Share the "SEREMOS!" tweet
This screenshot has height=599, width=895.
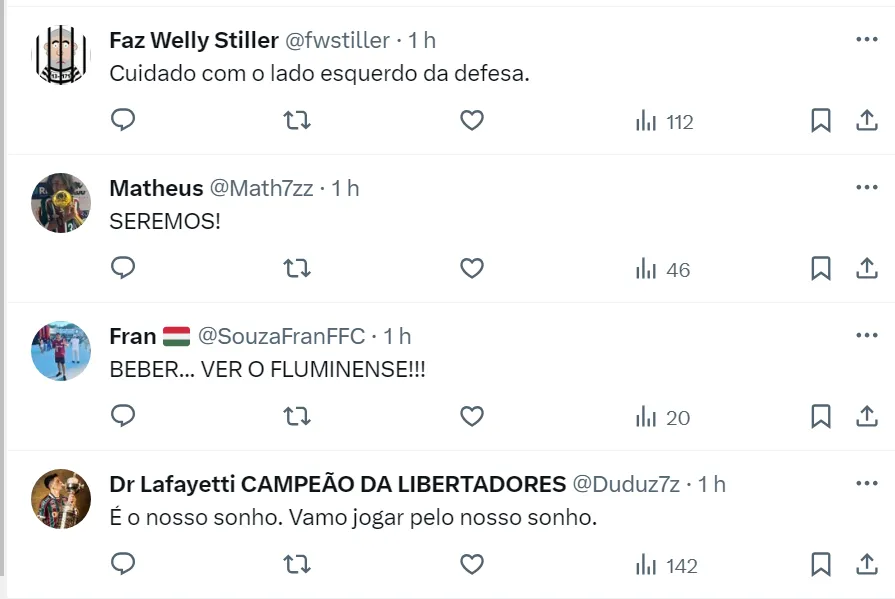pos(866,269)
